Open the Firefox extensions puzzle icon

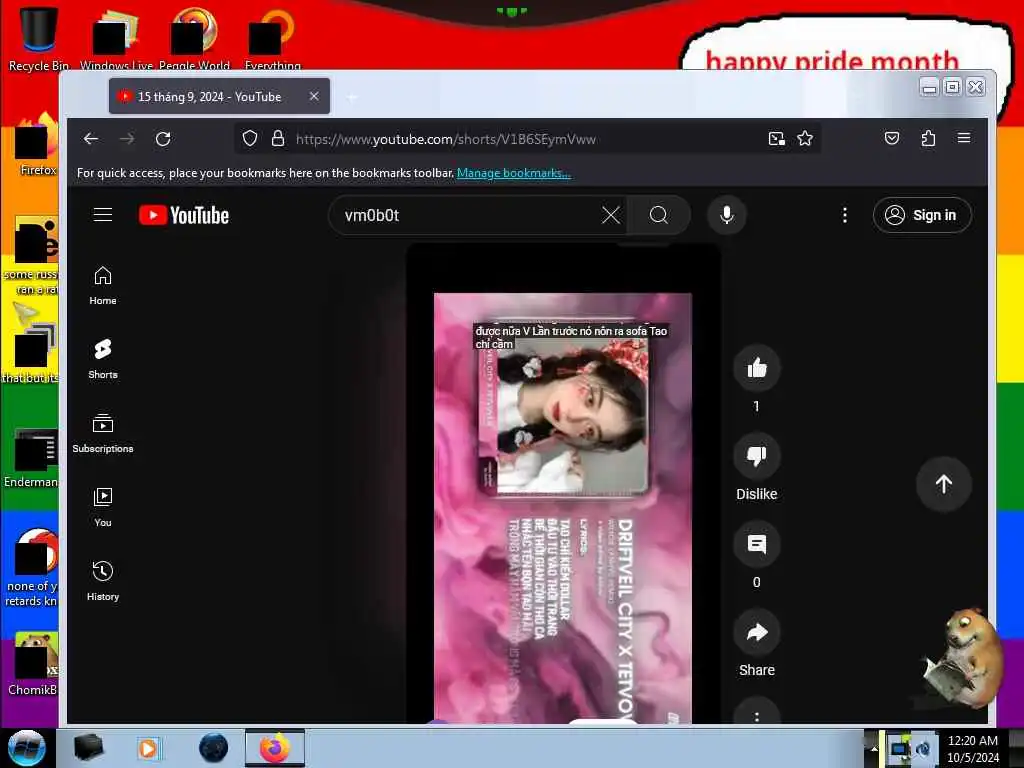928,138
